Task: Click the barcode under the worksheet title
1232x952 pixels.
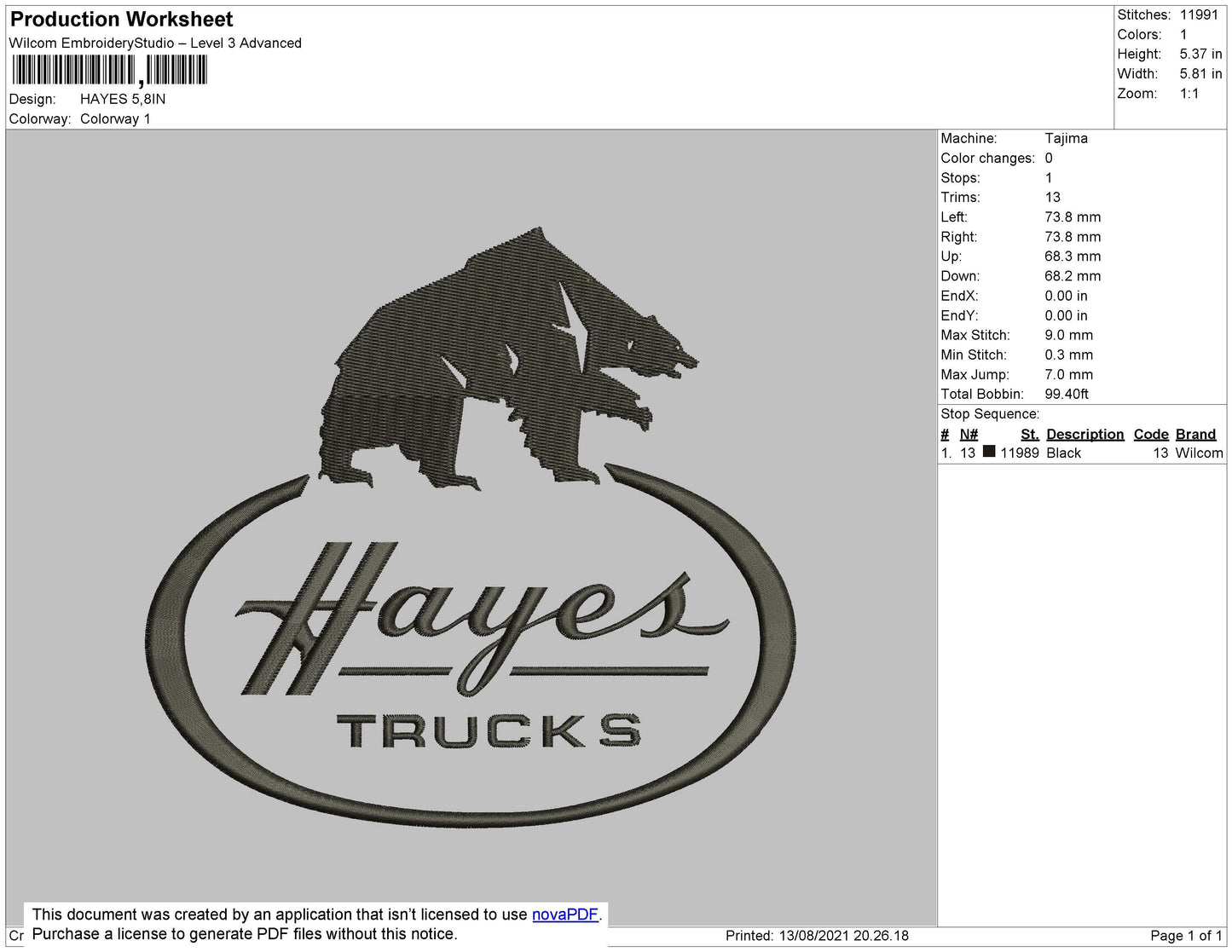Action: (110, 70)
